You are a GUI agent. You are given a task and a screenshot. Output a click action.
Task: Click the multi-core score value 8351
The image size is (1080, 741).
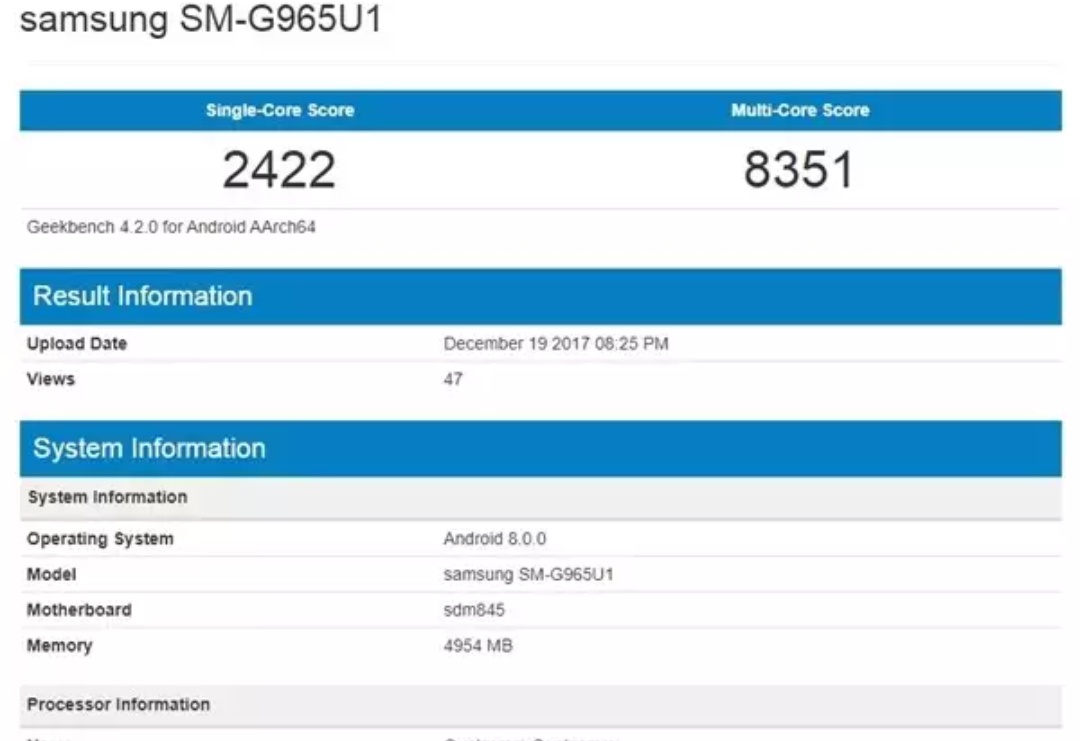click(x=799, y=169)
